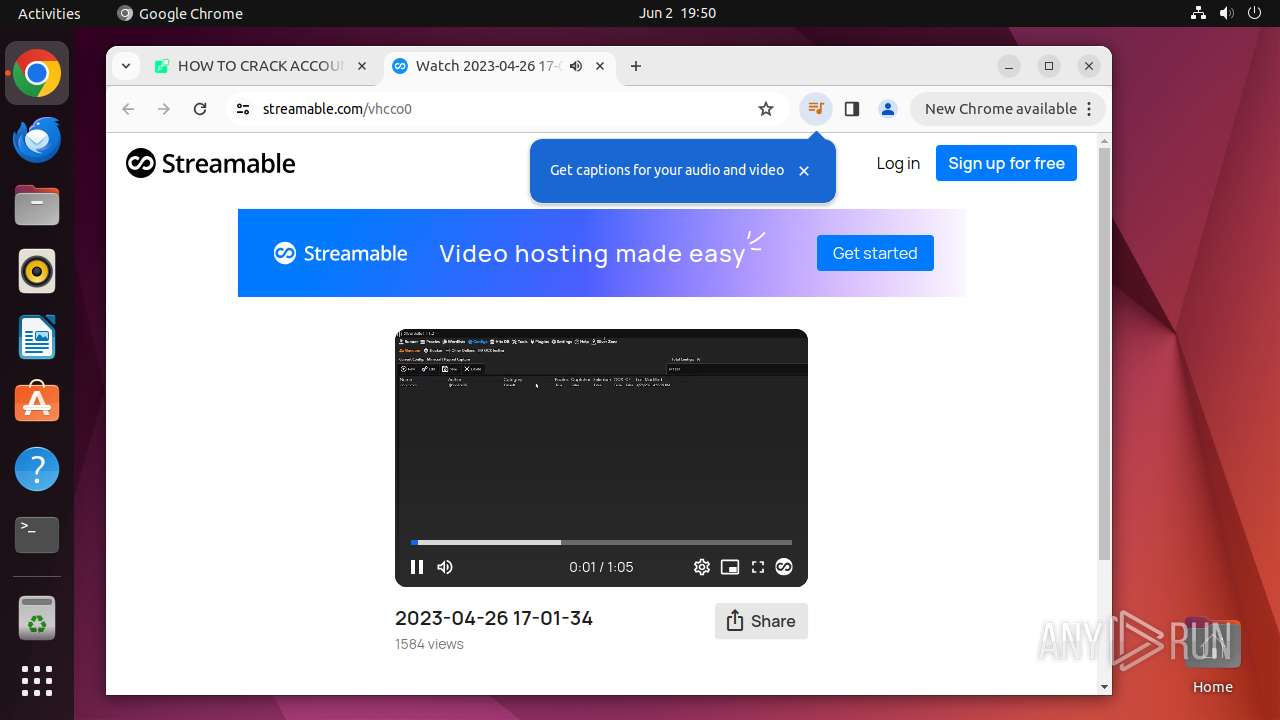Open system status menu with the network and volume icons
Image resolution: width=1280 pixels, height=720 pixels.
click(1226, 13)
